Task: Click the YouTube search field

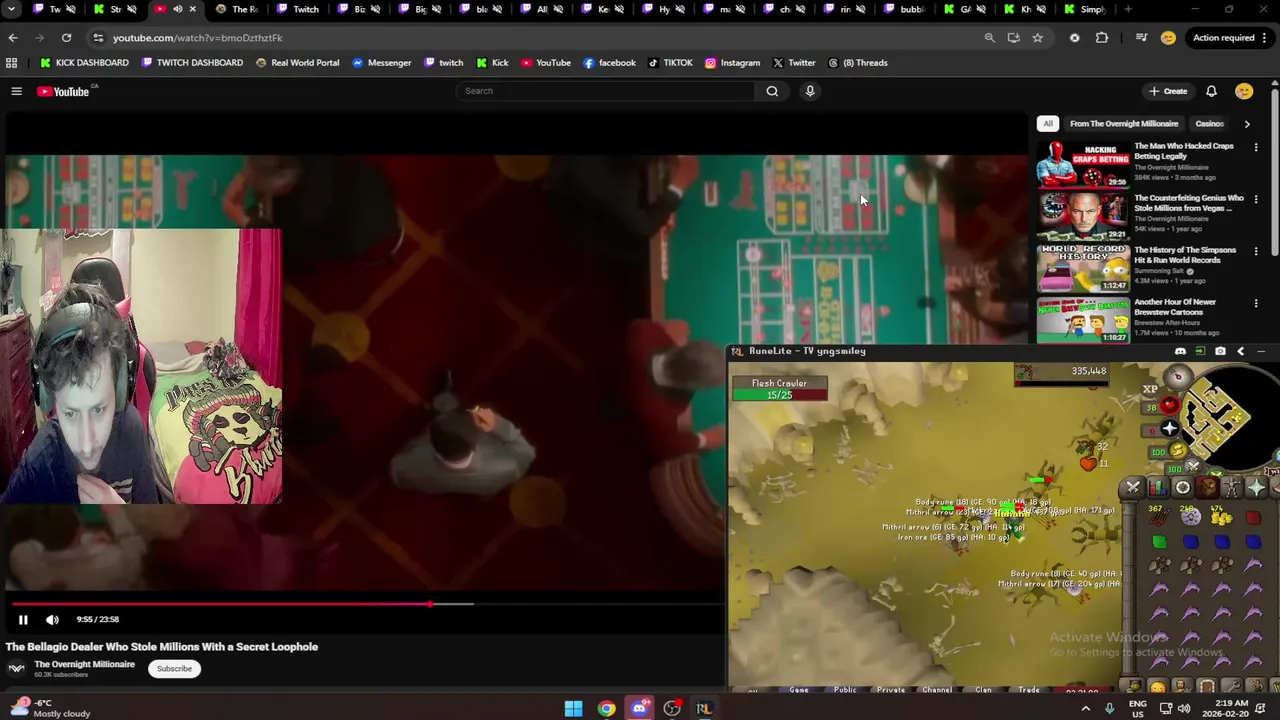Action: point(608,91)
